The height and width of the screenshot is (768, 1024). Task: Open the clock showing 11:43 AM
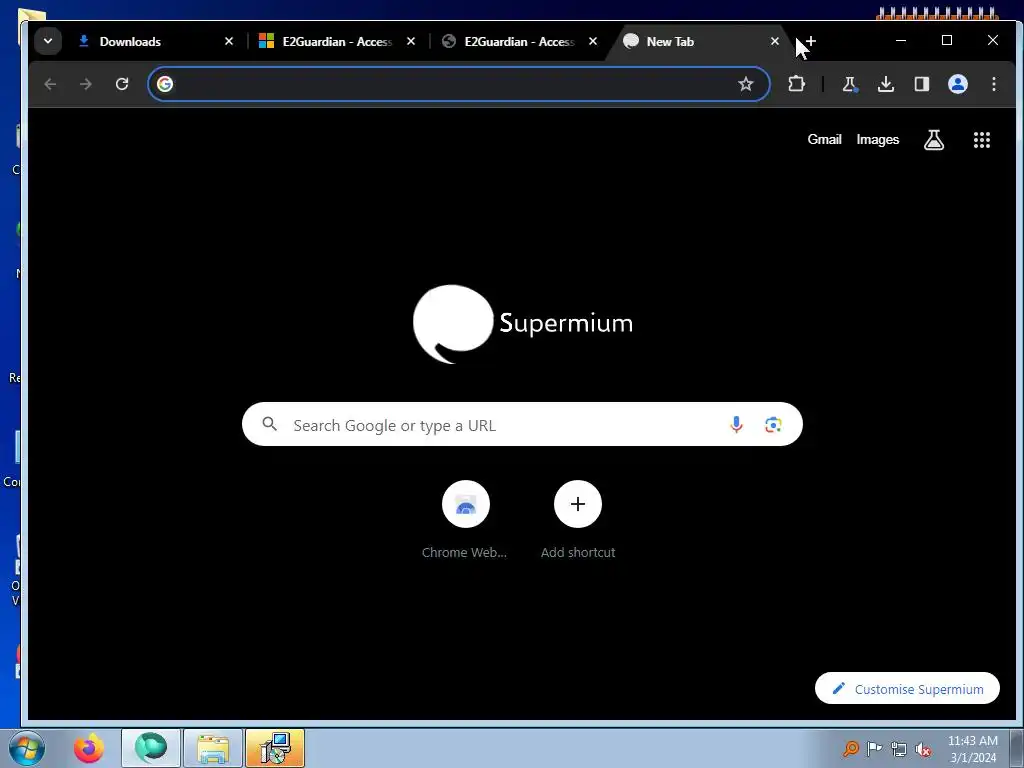(x=972, y=748)
